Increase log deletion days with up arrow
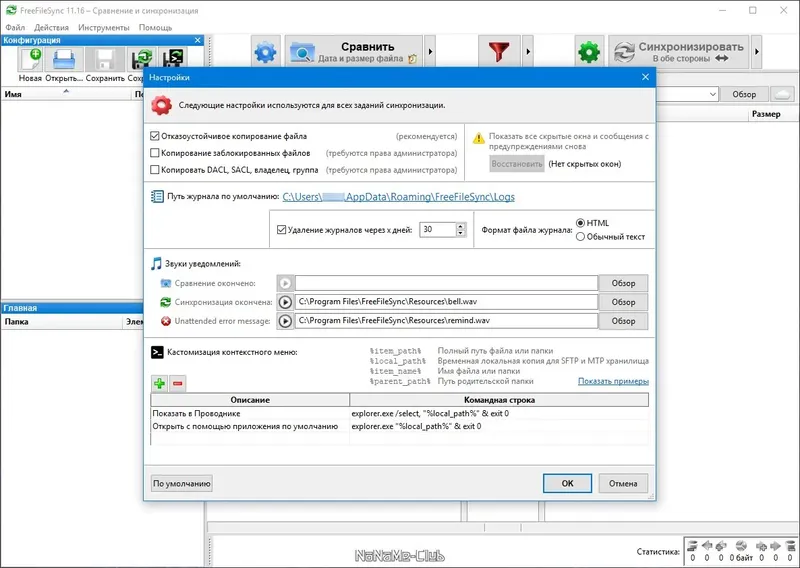 [461, 226]
